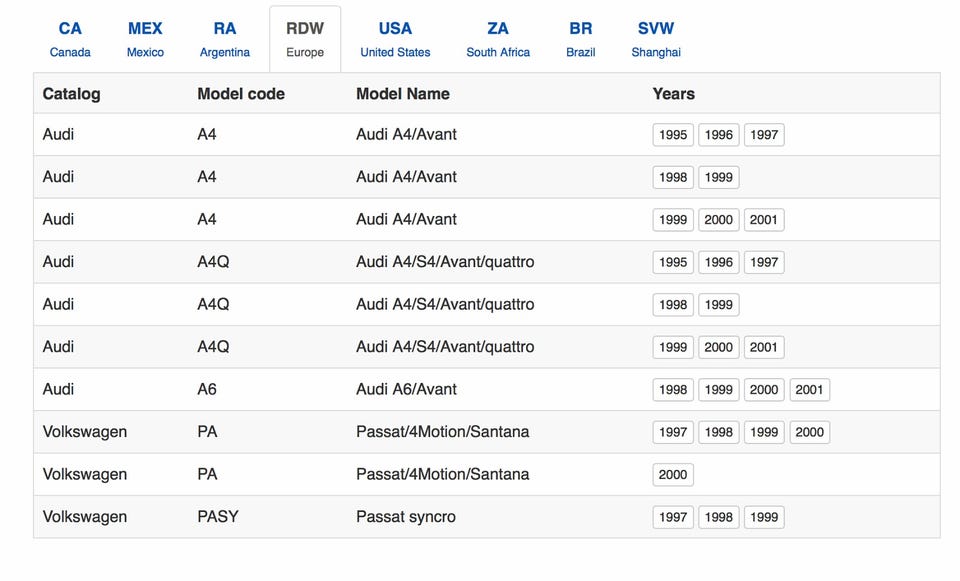Choose 1999 for Passat syncro
Viewport: 960px width, 581px height.
point(764,517)
